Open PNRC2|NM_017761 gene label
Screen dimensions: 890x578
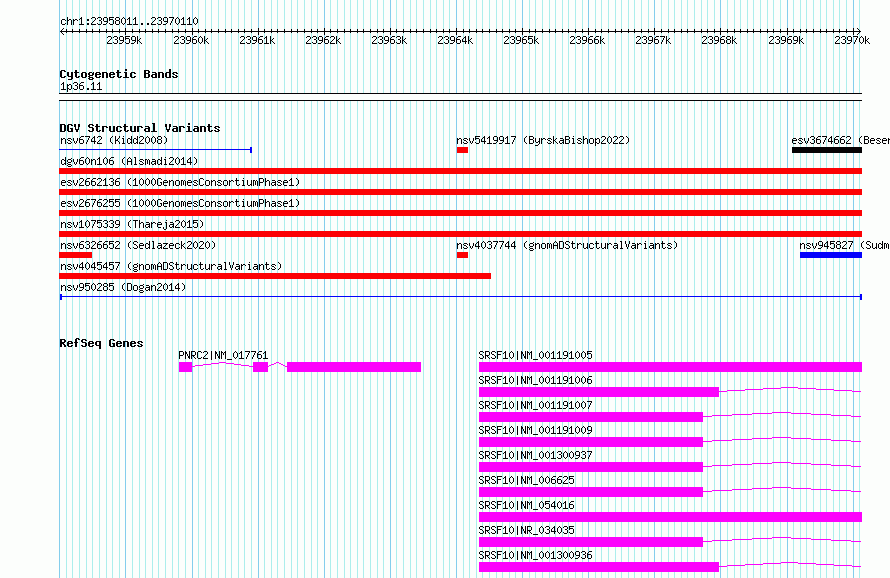[x=223, y=355]
